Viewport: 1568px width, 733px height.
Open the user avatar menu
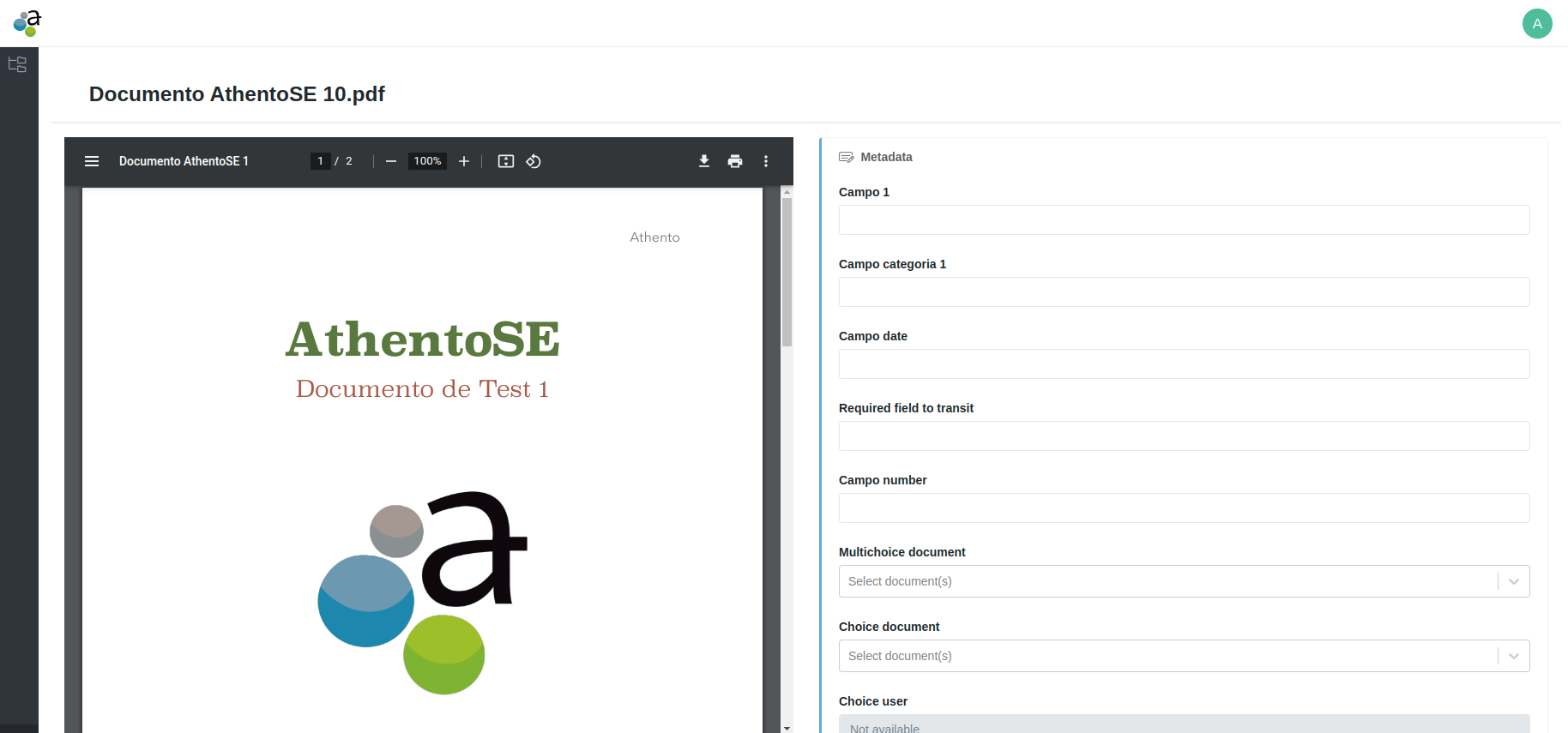coord(1537,23)
